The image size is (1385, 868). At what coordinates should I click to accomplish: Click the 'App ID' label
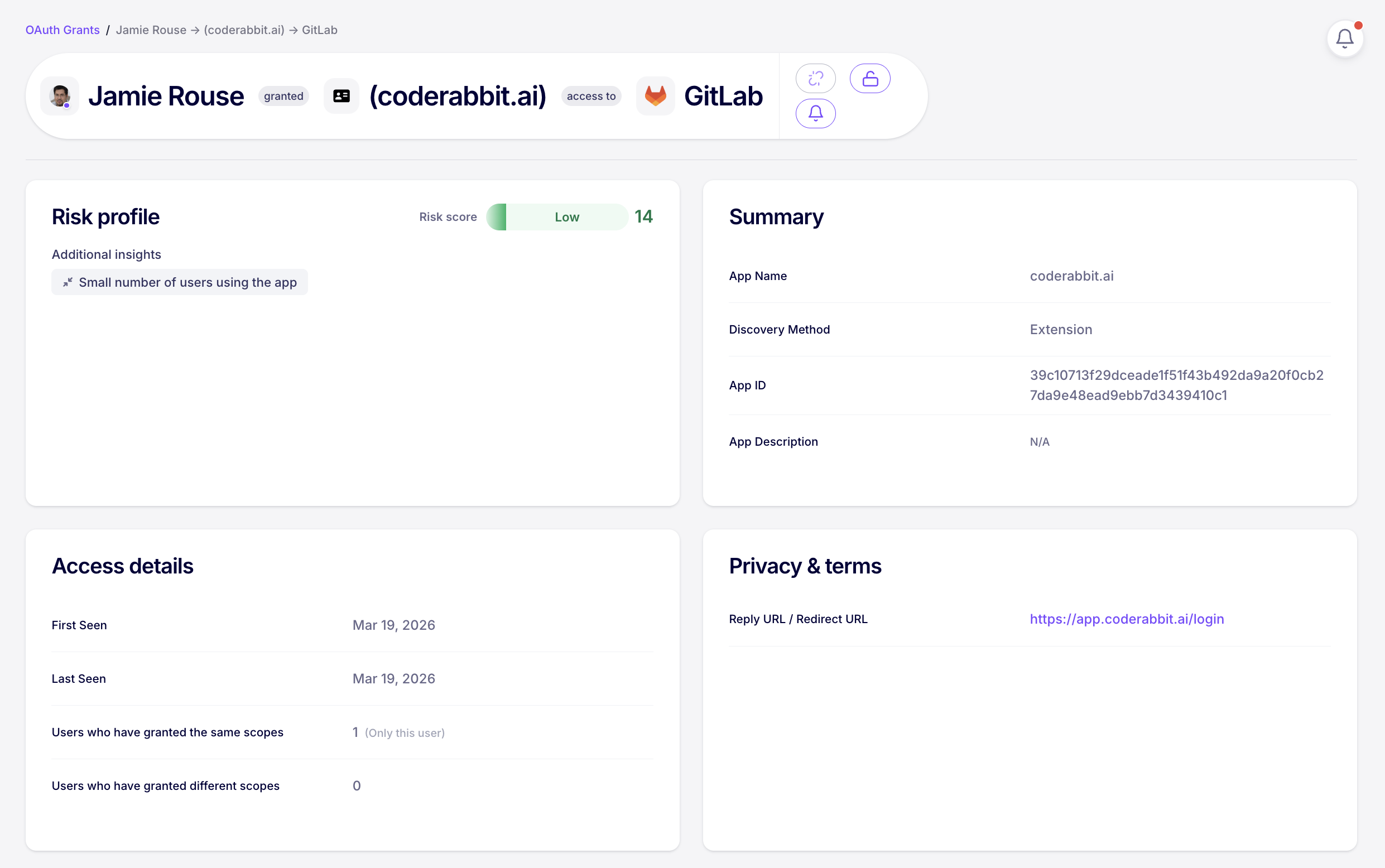(747, 385)
